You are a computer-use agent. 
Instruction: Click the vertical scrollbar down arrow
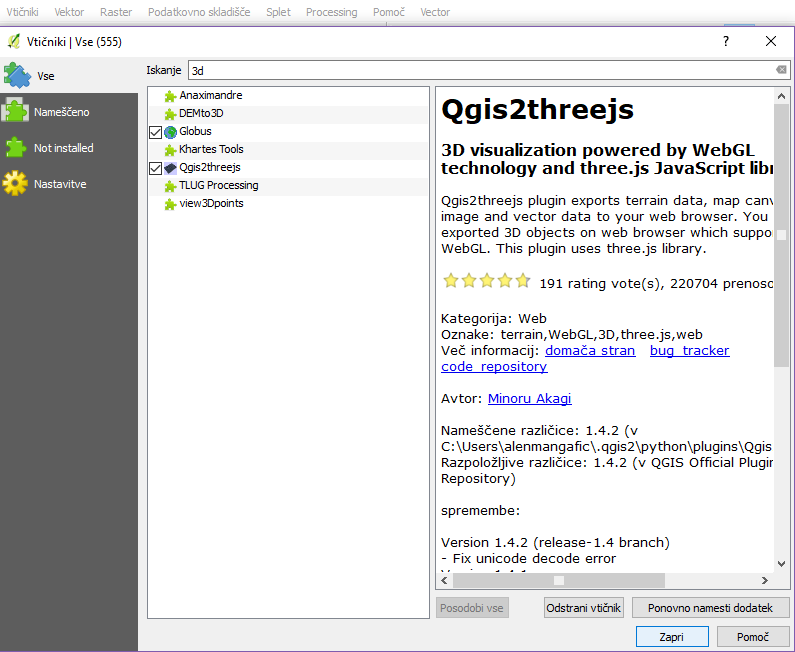781,564
